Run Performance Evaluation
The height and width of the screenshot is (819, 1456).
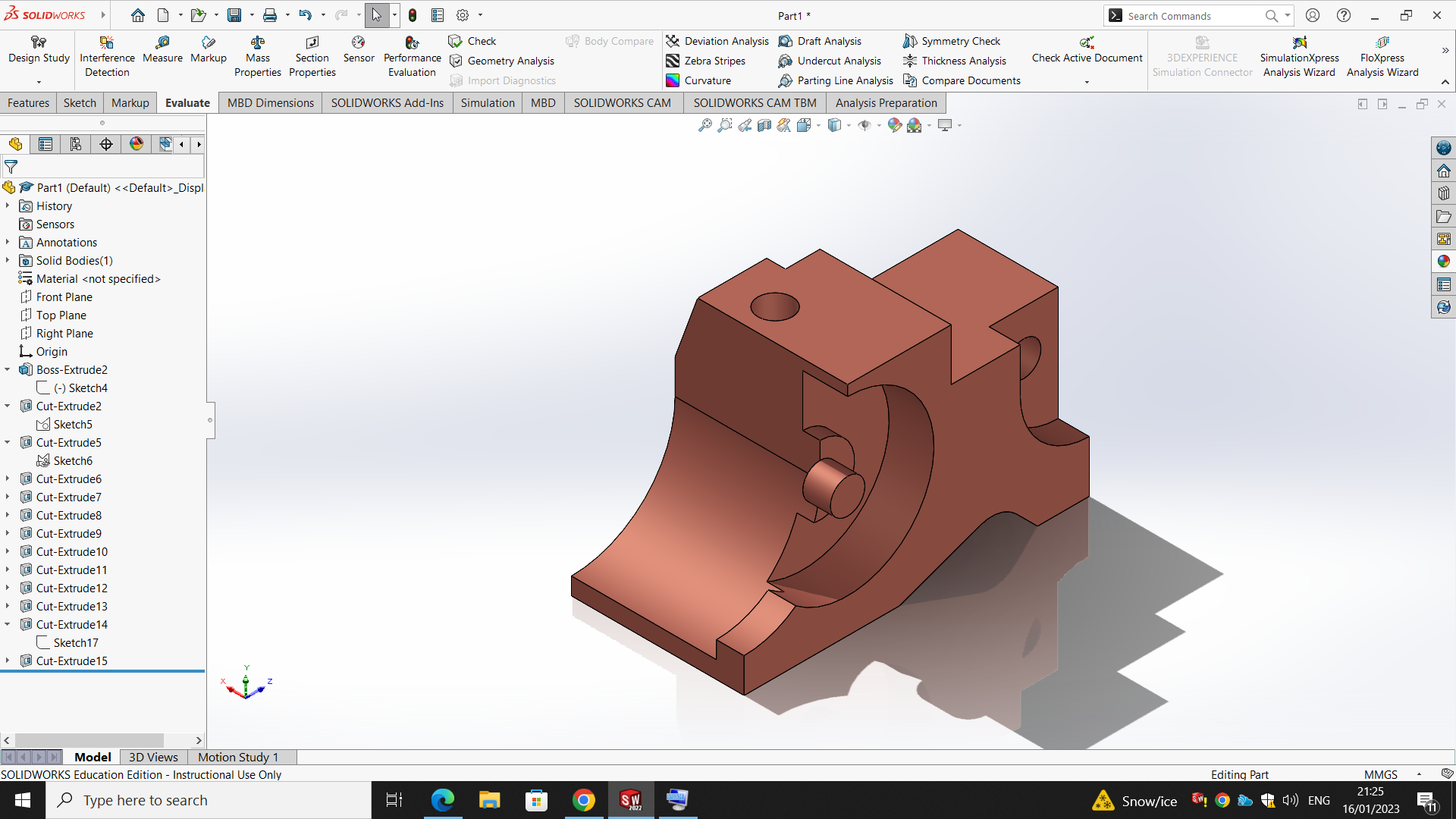[x=412, y=57]
